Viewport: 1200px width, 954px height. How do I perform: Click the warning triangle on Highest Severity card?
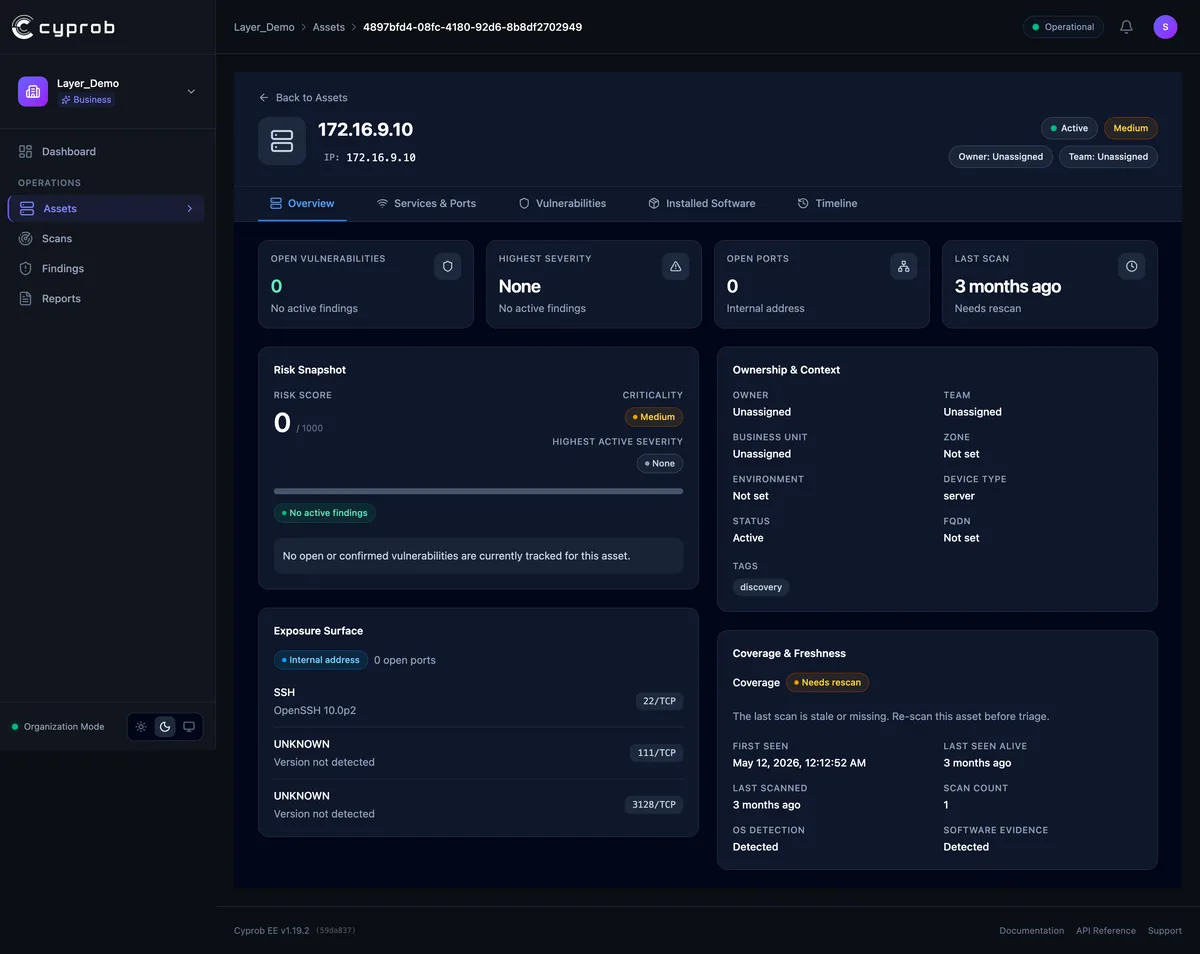click(x=675, y=266)
